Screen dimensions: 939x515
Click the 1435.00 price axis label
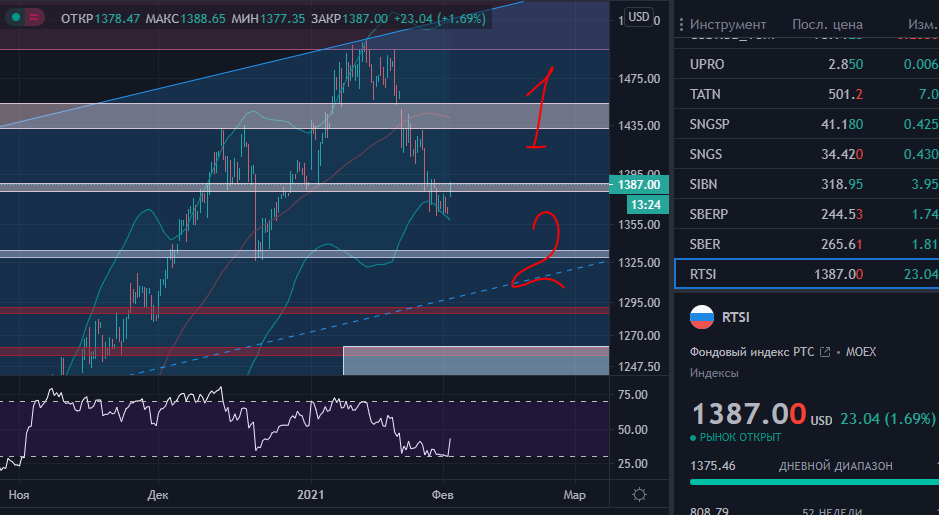pos(639,126)
